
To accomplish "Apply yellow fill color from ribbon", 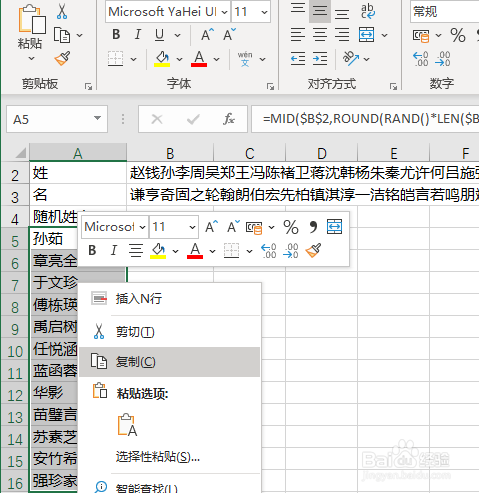I will 162,59.
